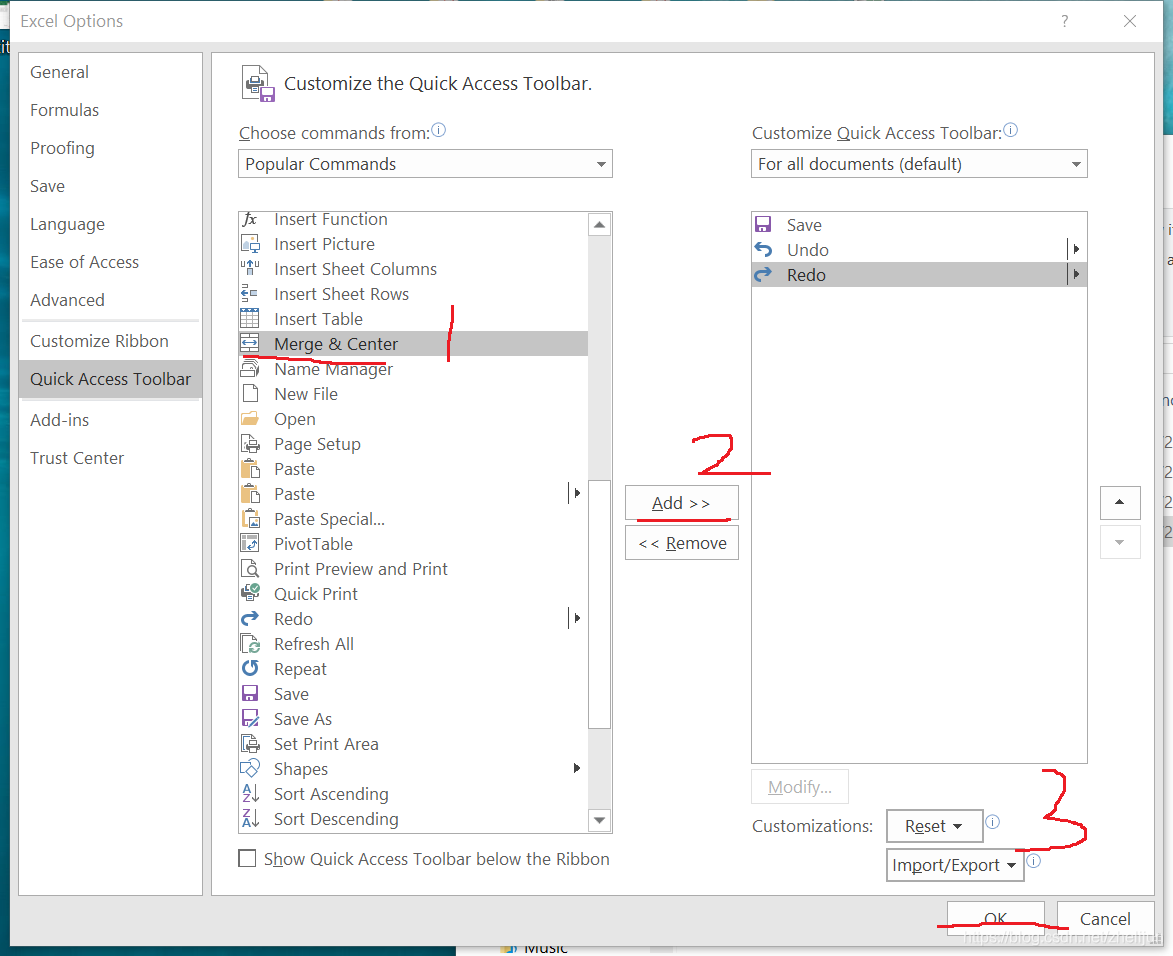Open the For all documents dropdown

point(919,164)
